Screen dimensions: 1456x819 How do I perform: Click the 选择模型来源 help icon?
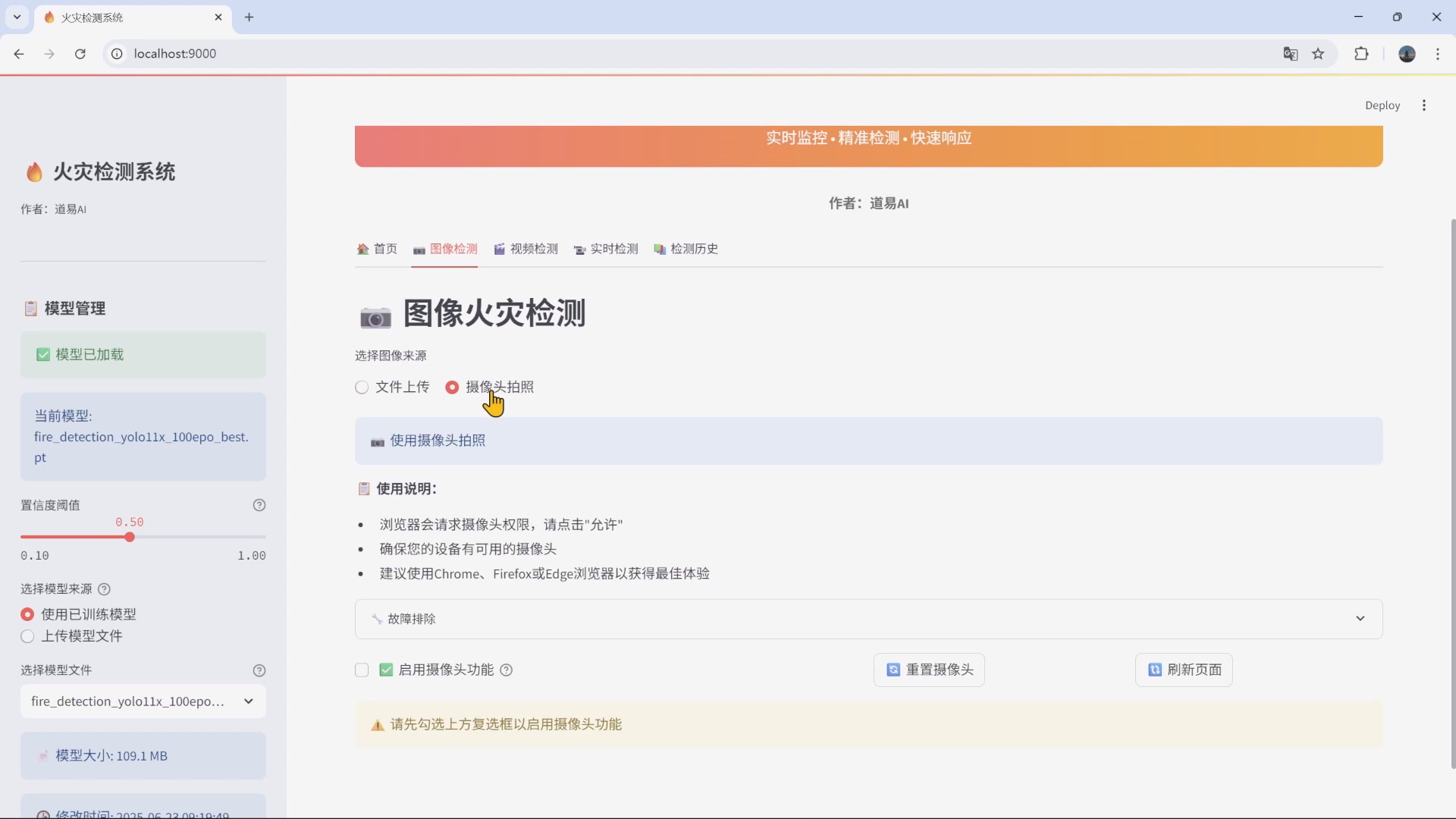[105, 589]
